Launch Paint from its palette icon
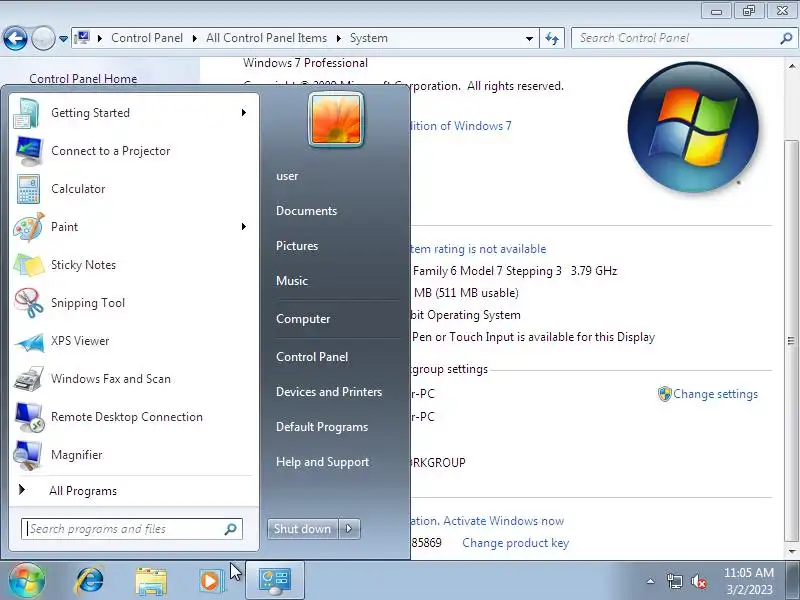 (x=29, y=227)
